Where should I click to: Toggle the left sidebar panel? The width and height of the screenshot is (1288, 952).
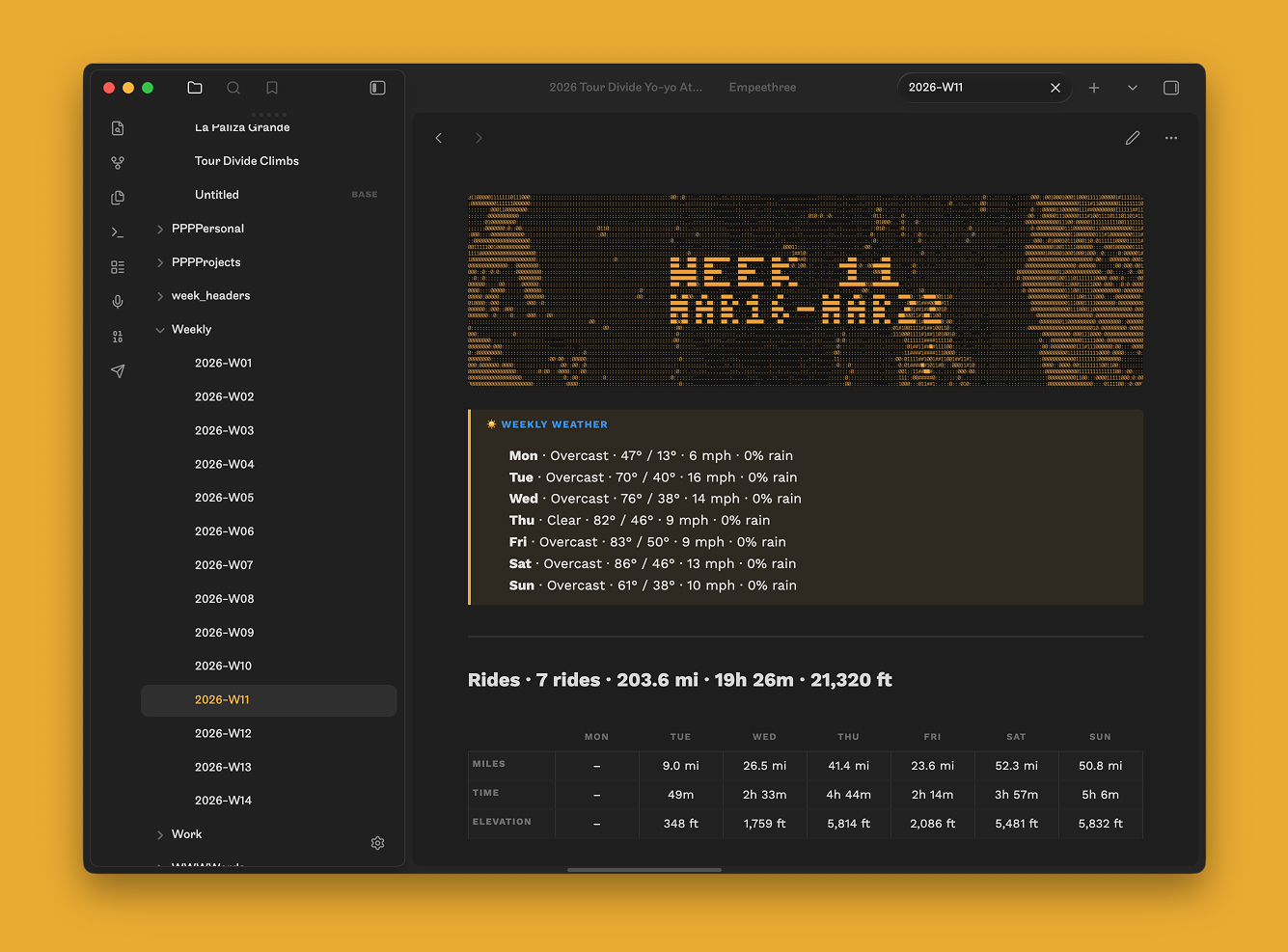pos(377,88)
